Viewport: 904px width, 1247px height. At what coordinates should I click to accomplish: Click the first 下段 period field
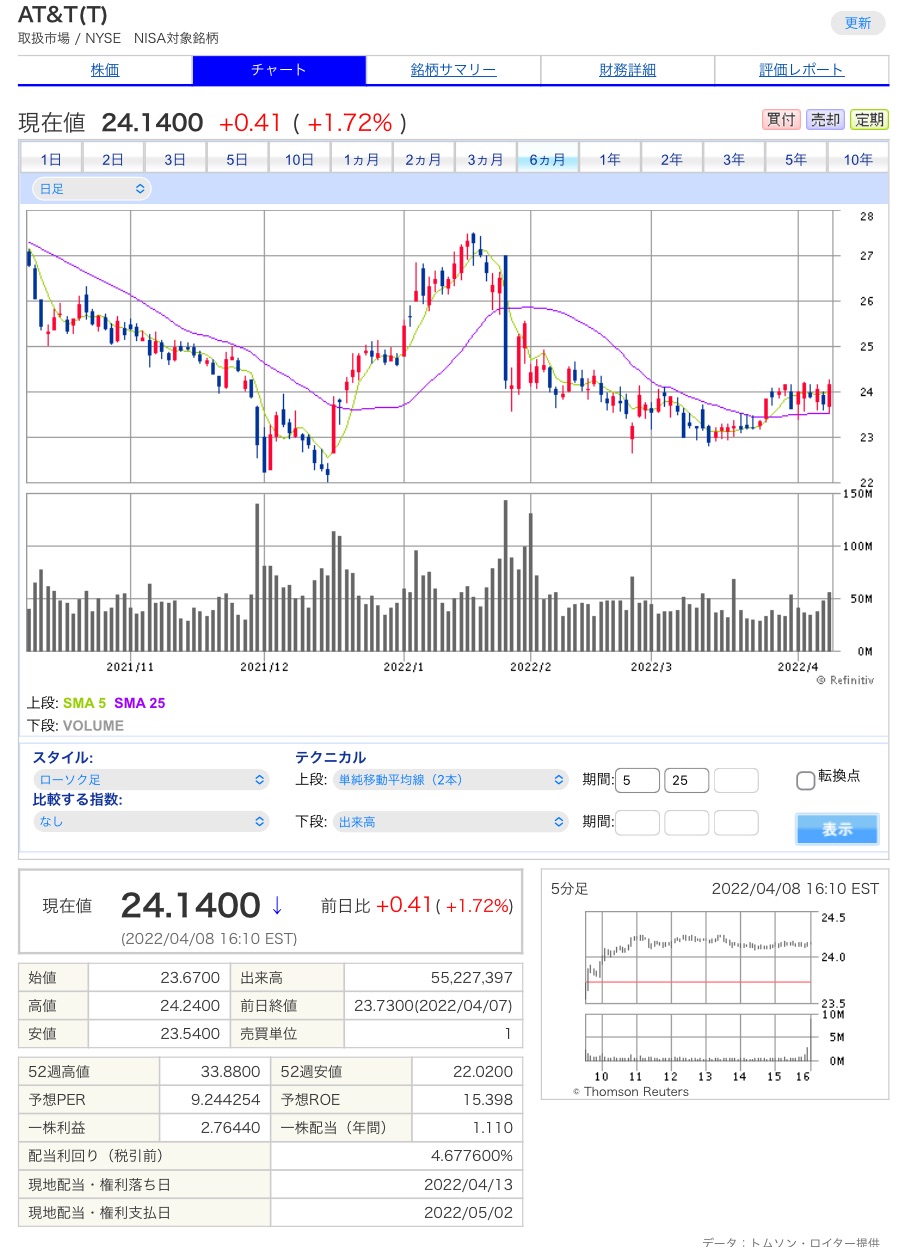click(x=638, y=822)
